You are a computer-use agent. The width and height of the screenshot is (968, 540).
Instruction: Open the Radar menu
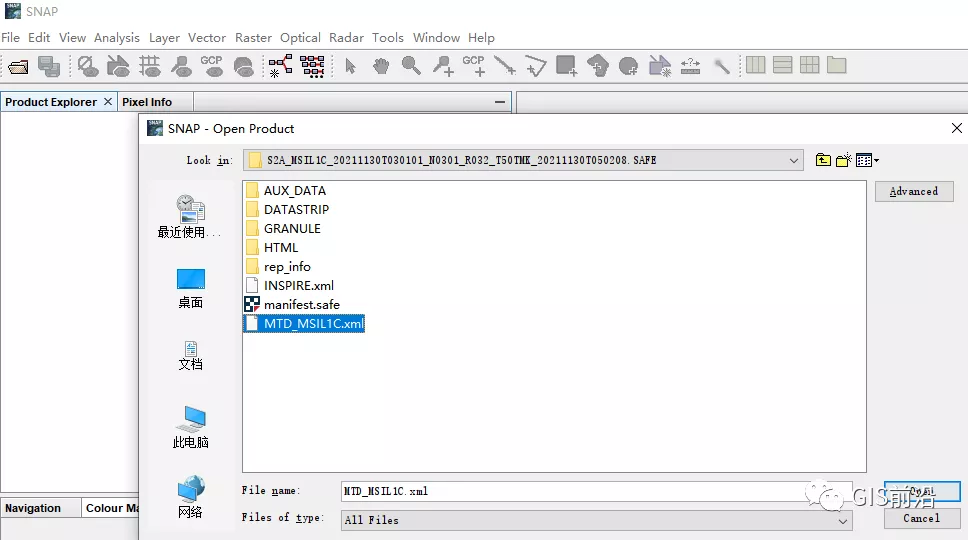pos(346,38)
